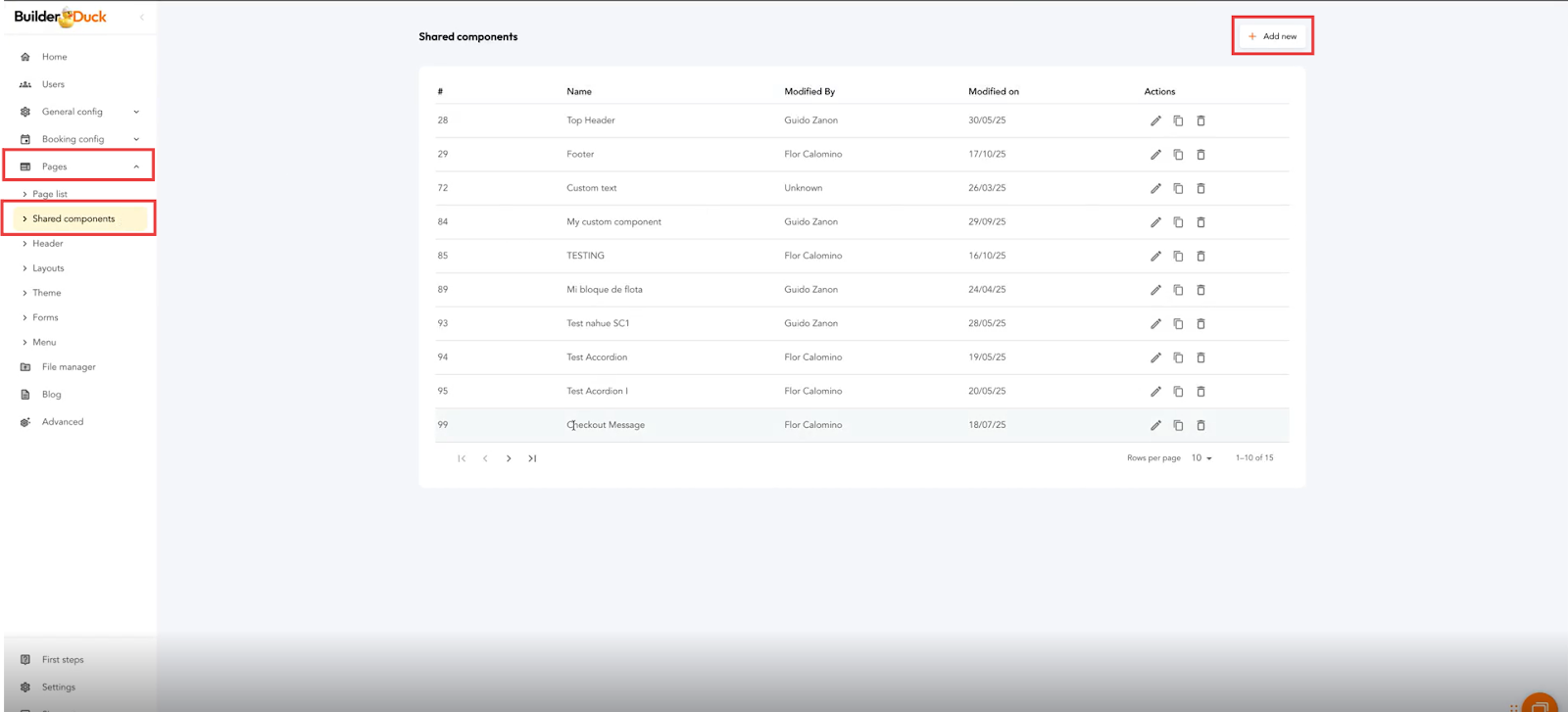Click the Add new button
1568x712 pixels.
(x=1272, y=36)
